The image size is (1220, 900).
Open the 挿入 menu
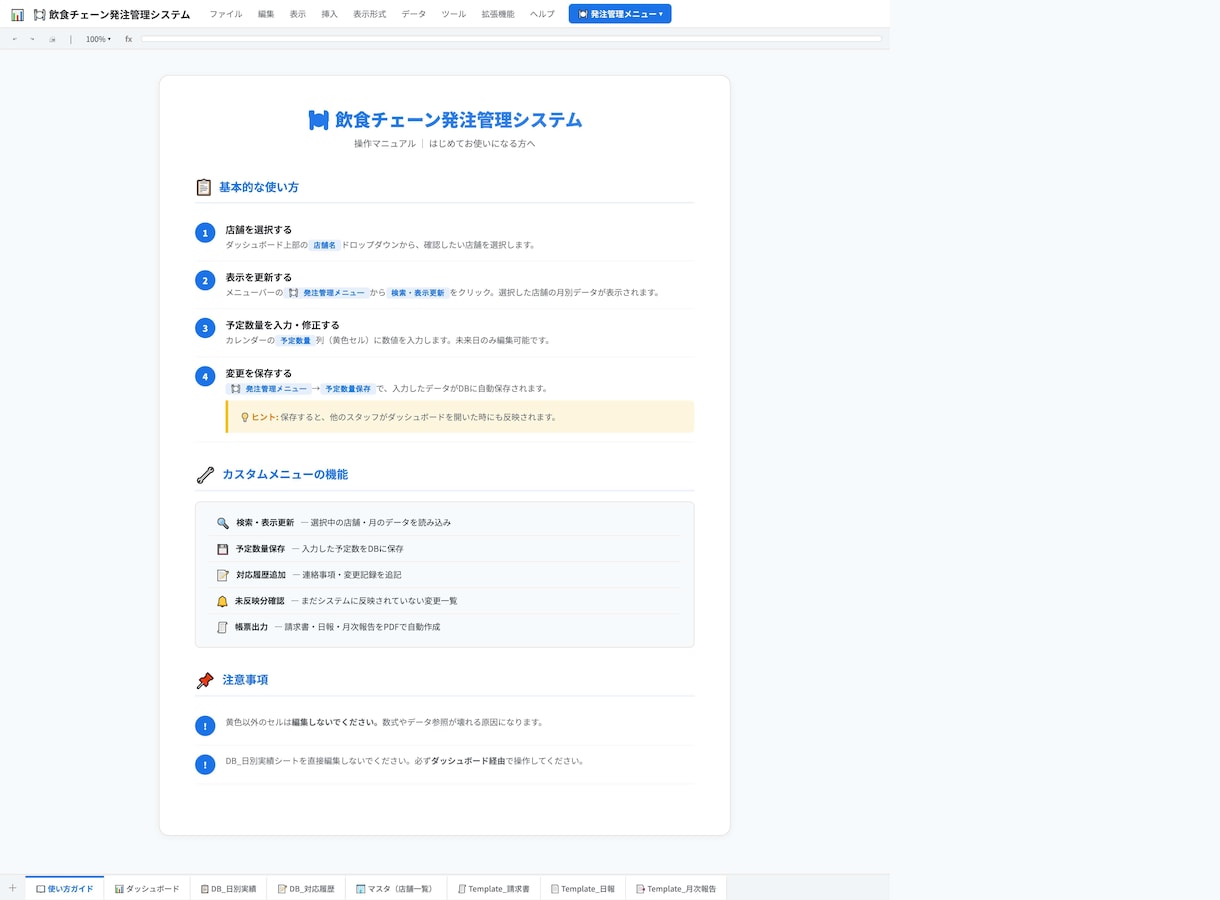click(x=330, y=14)
